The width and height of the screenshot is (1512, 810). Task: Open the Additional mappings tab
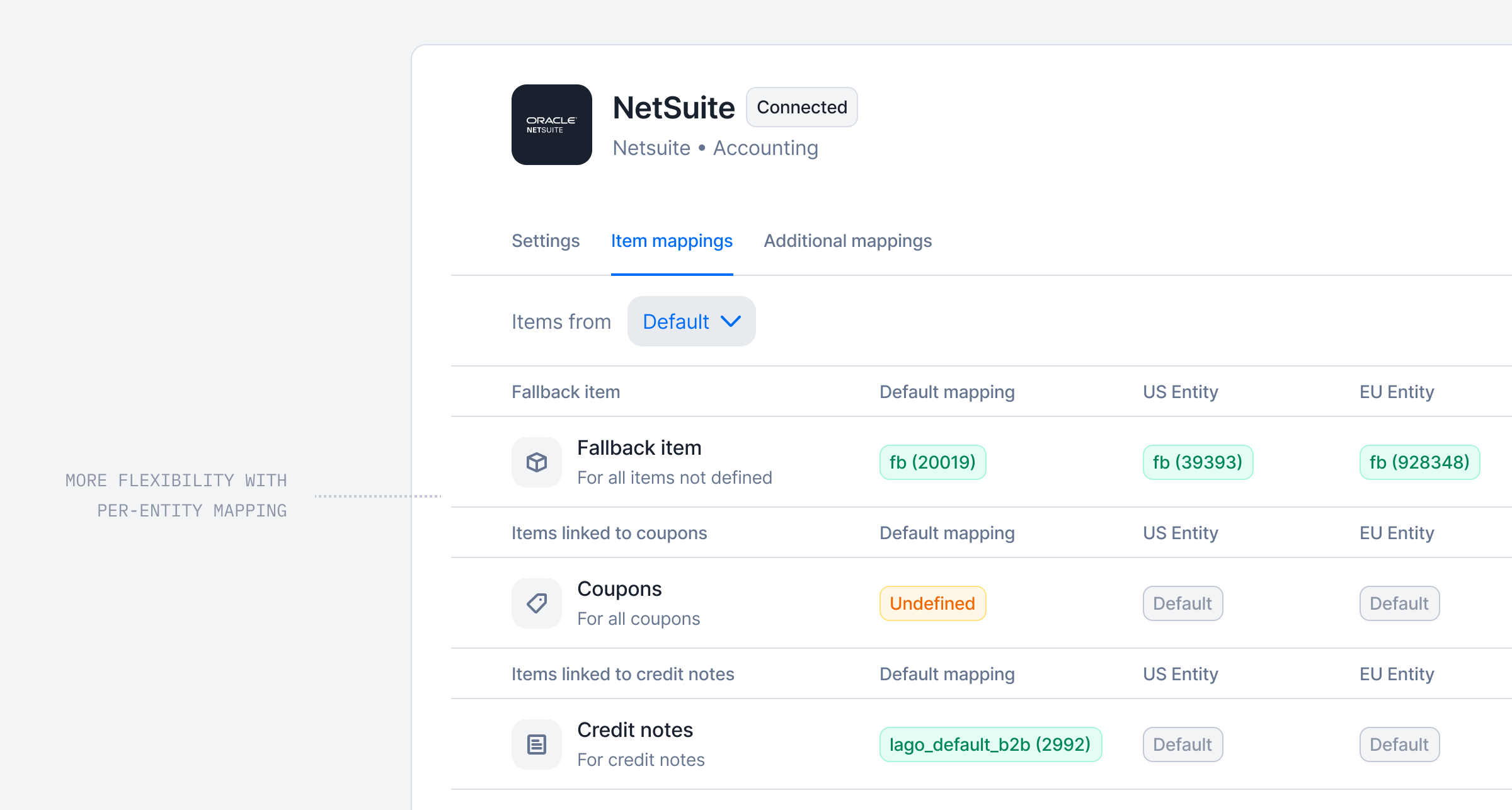847,241
